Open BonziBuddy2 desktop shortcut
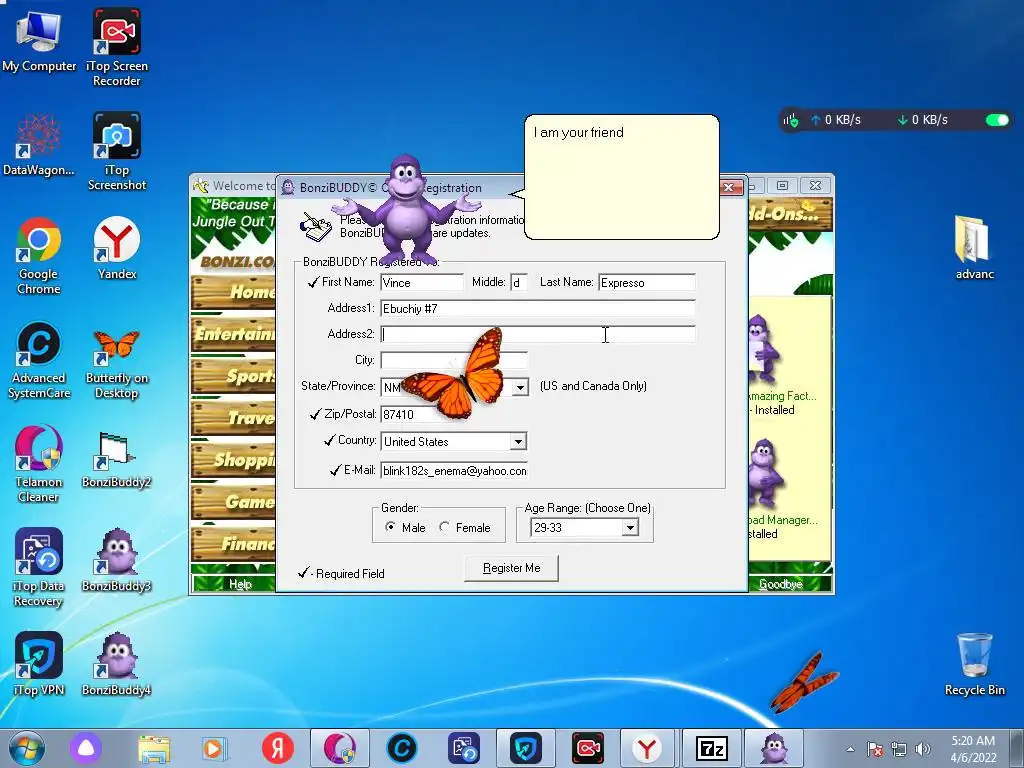Viewport: 1024px width, 768px height. (116, 460)
